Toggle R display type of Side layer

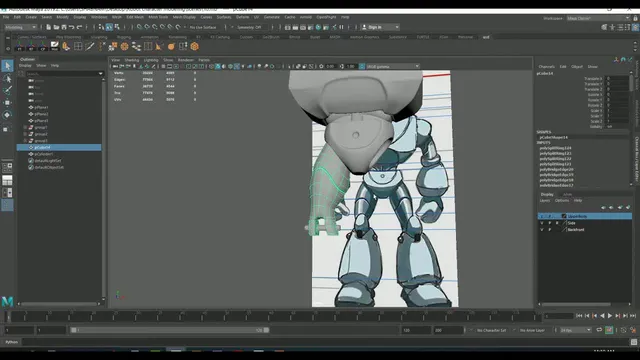pos(557,223)
